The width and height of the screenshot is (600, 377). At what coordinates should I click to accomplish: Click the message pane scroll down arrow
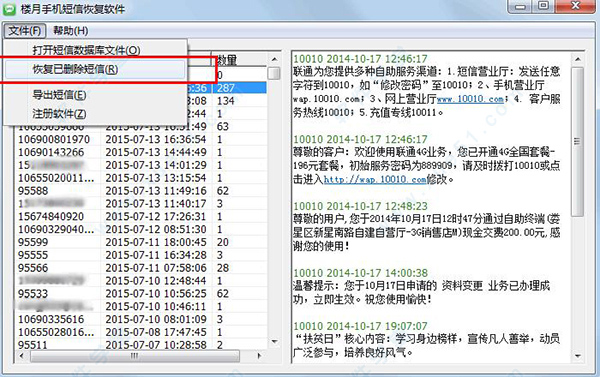point(578,356)
